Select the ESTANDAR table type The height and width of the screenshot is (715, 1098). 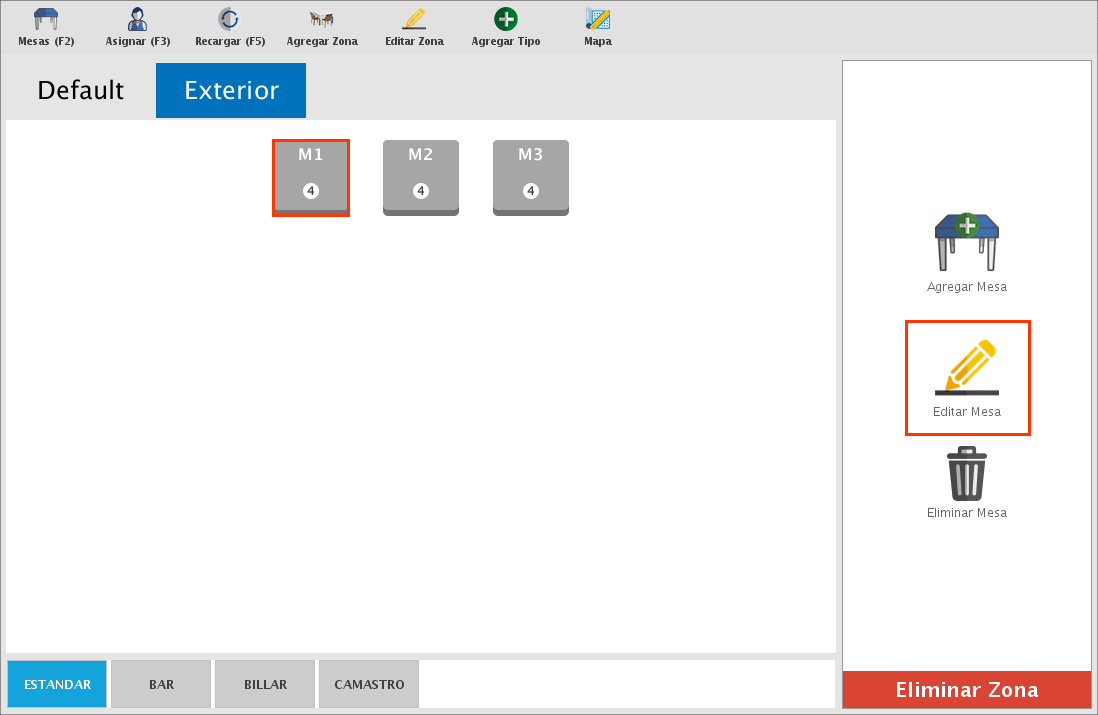[x=57, y=685]
